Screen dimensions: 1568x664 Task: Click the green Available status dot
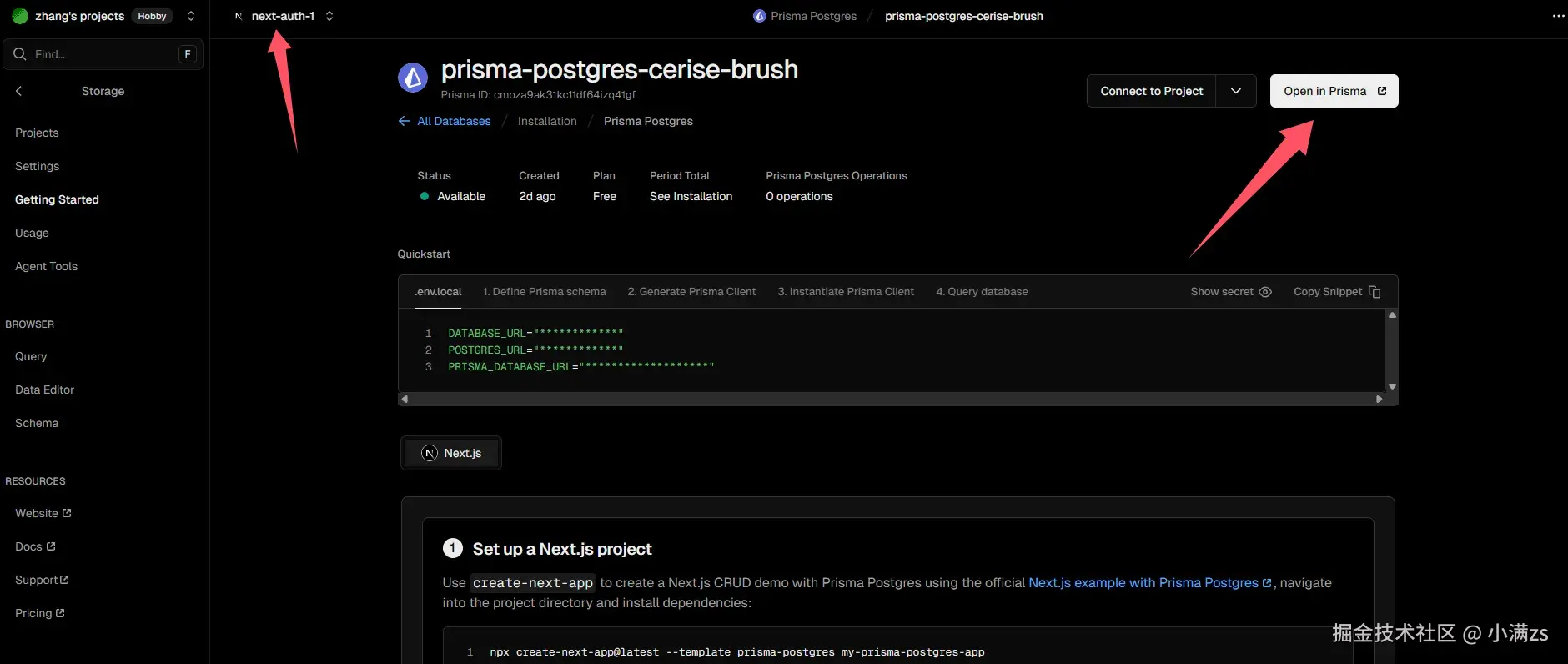pyautogui.click(x=425, y=196)
